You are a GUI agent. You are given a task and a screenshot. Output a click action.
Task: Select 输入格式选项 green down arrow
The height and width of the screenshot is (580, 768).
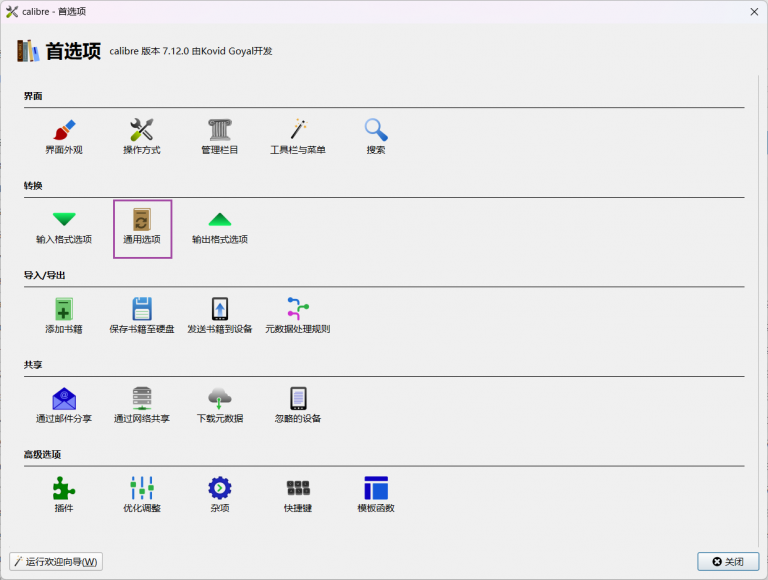tap(64, 220)
